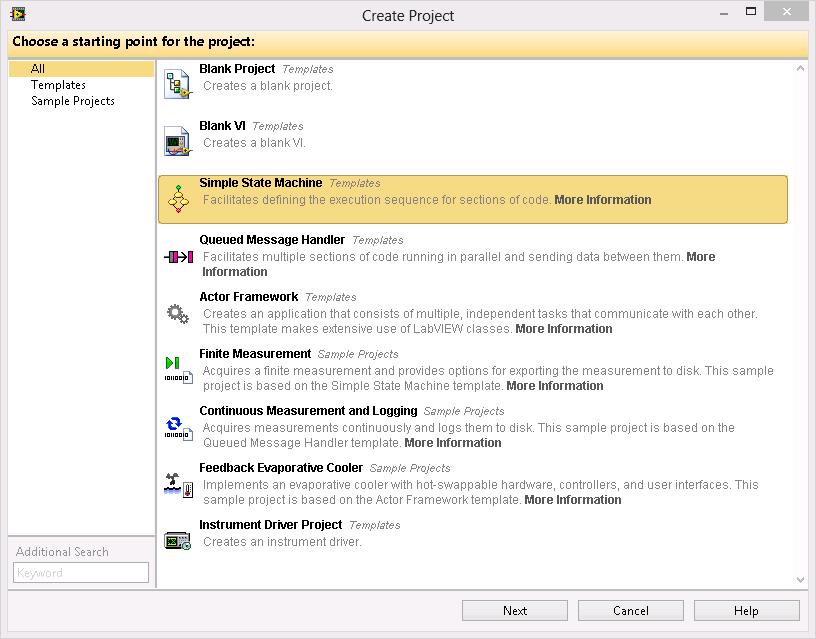816x639 pixels.
Task: Filter list by Templates category
Action: point(58,85)
